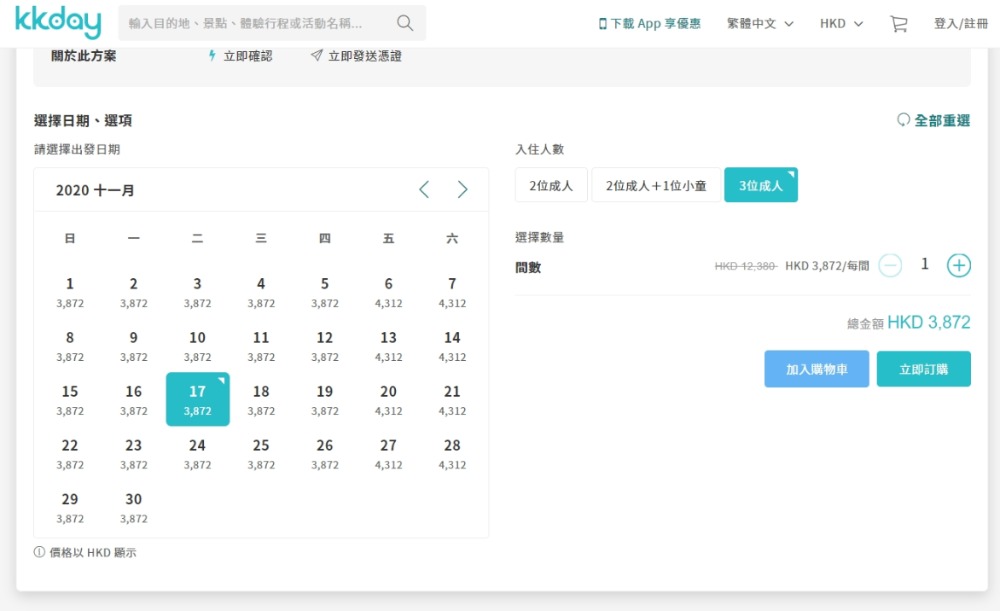Type in the destination search field

click(255, 23)
